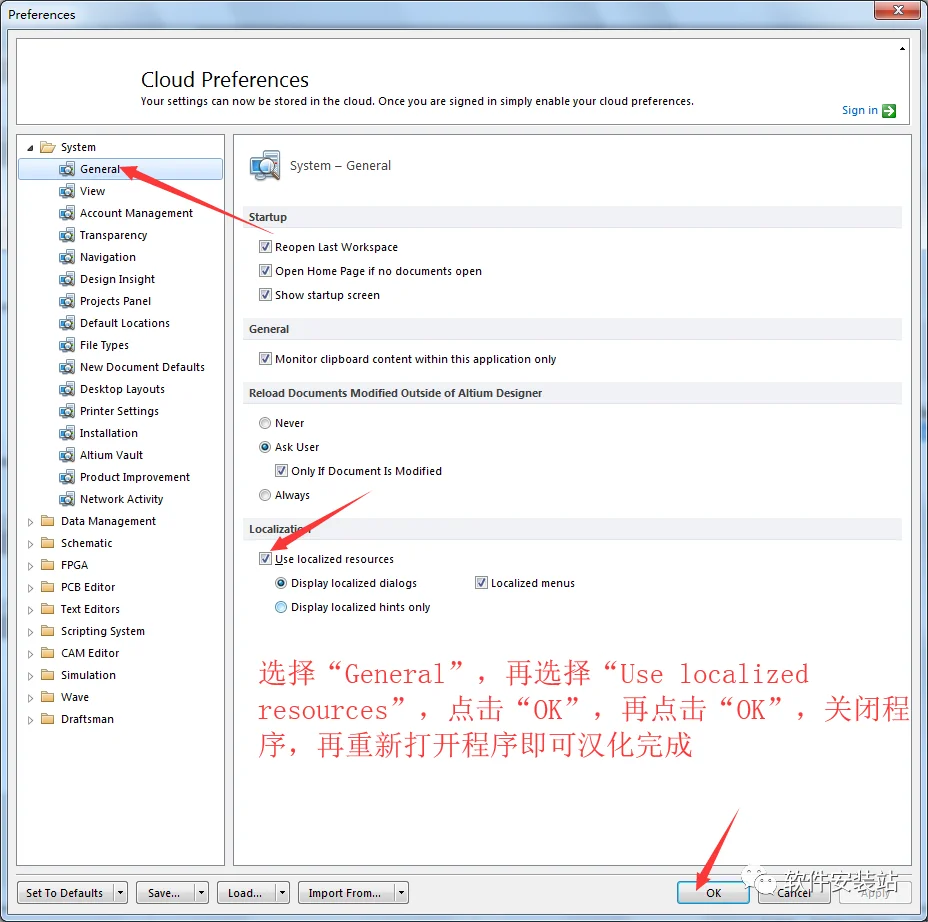Viewport: 928px width, 922px height.
Task: Select Display localized hints only option
Action: 281,607
